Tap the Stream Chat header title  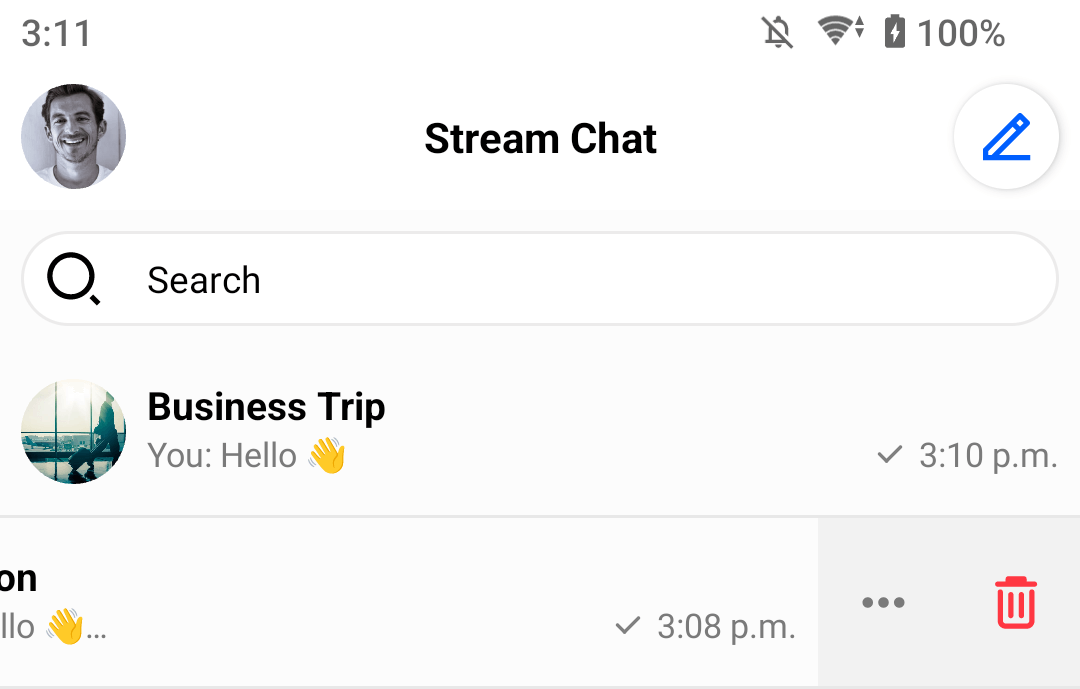click(540, 138)
